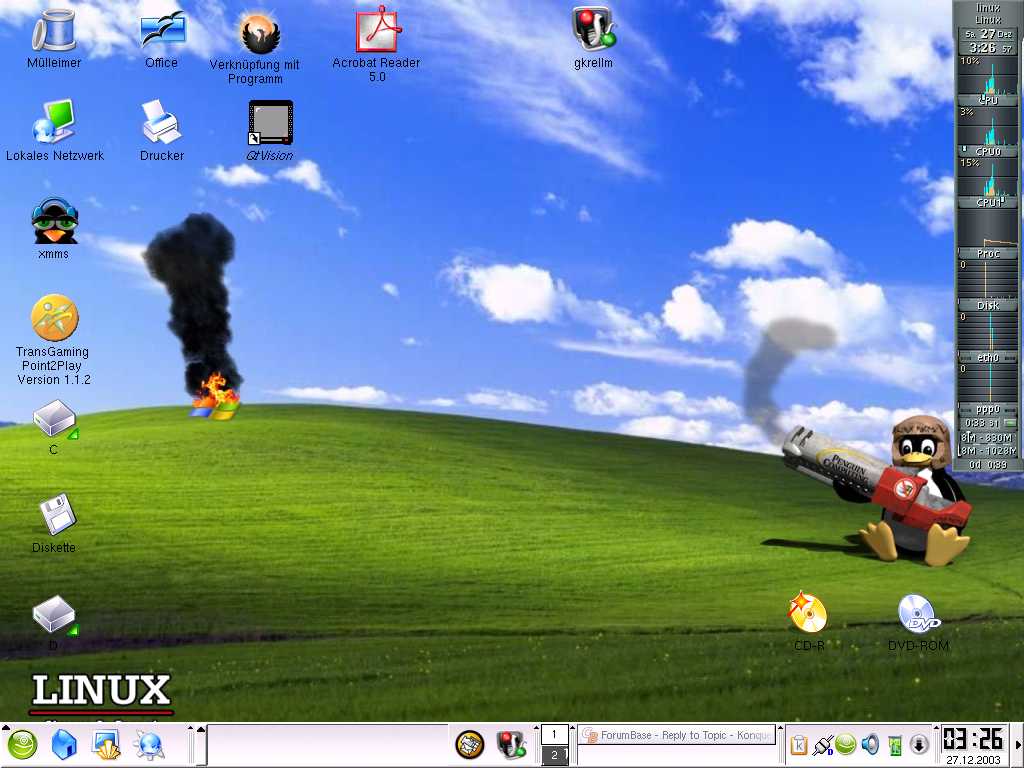
Task: Toggle the ppp0 connection button in gkrellm
Action: pos(1010,423)
